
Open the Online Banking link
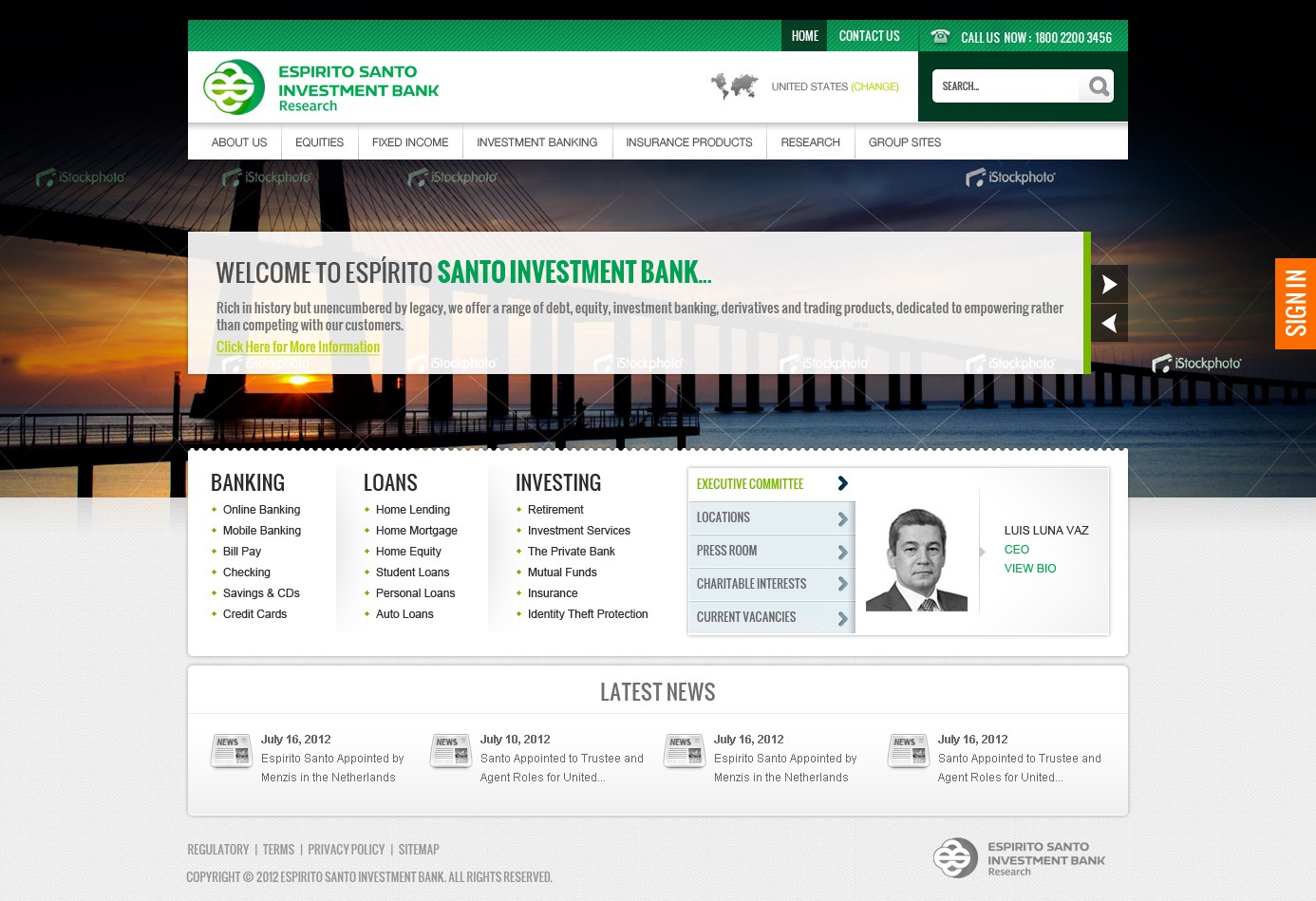pyautogui.click(x=261, y=510)
